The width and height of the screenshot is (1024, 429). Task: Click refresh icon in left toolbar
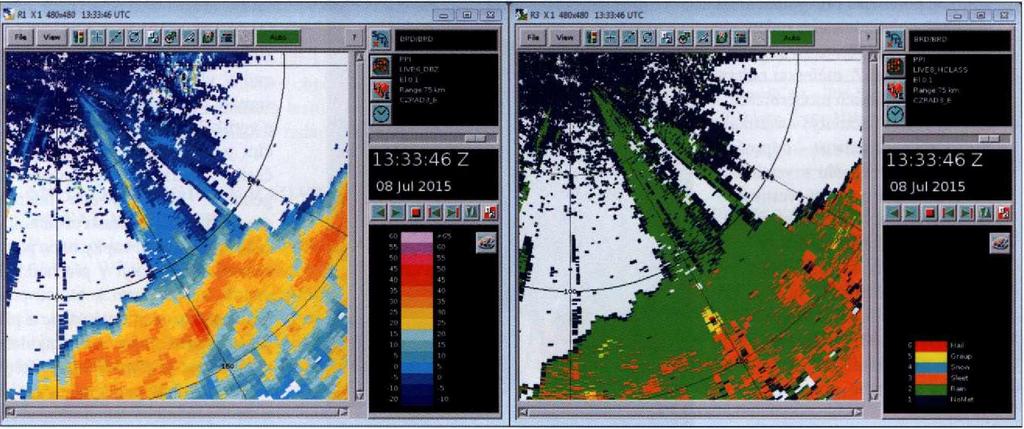(x=135, y=38)
